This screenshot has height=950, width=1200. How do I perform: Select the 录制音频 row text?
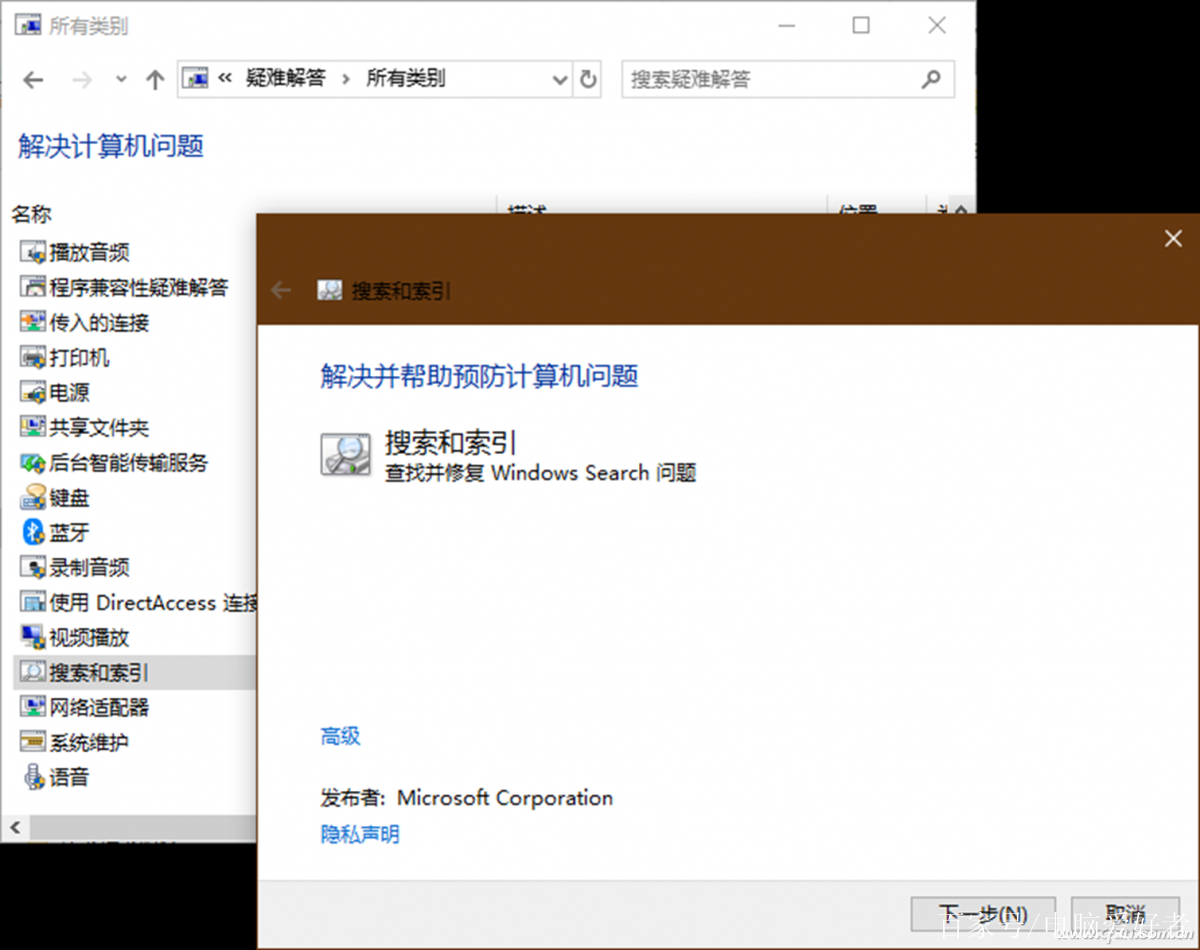[x=90, y=567]
